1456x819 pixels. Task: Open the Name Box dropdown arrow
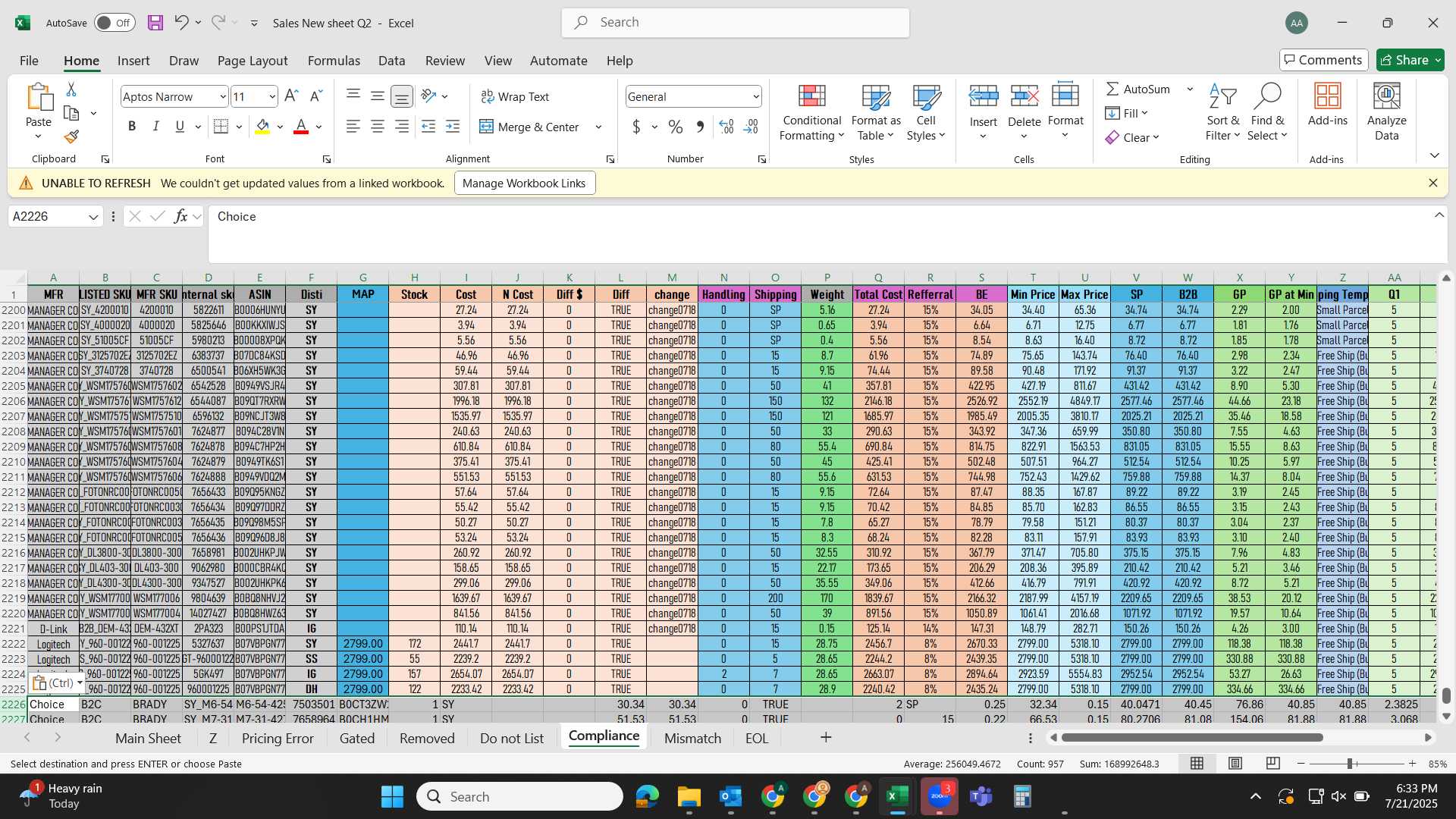pyautogui.click(x=93, y=217)
